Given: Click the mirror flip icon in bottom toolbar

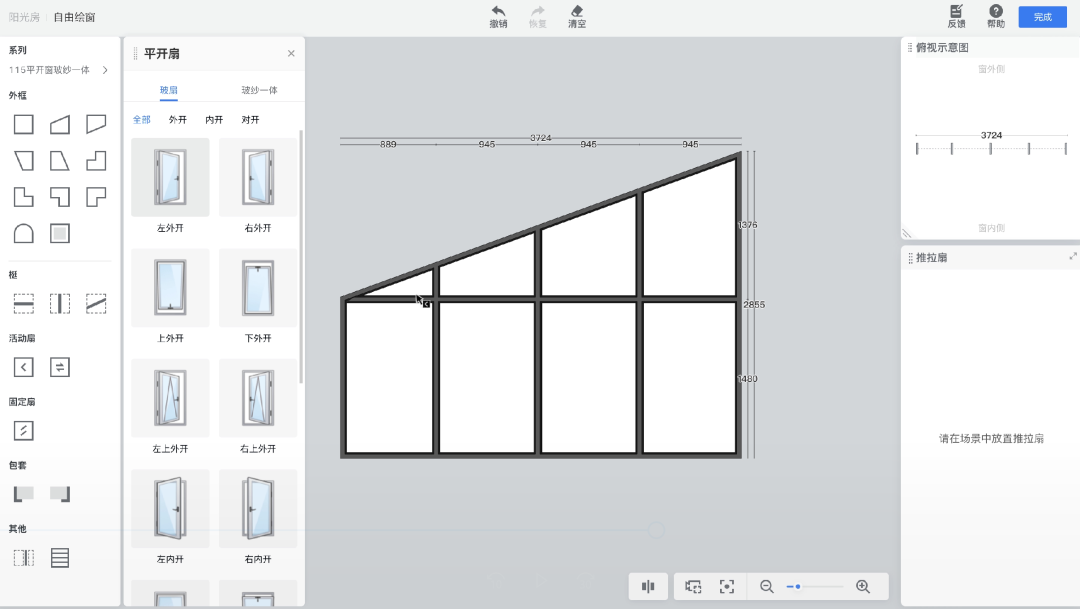Looking at the screenshot, I should click(x=648, y=586).
